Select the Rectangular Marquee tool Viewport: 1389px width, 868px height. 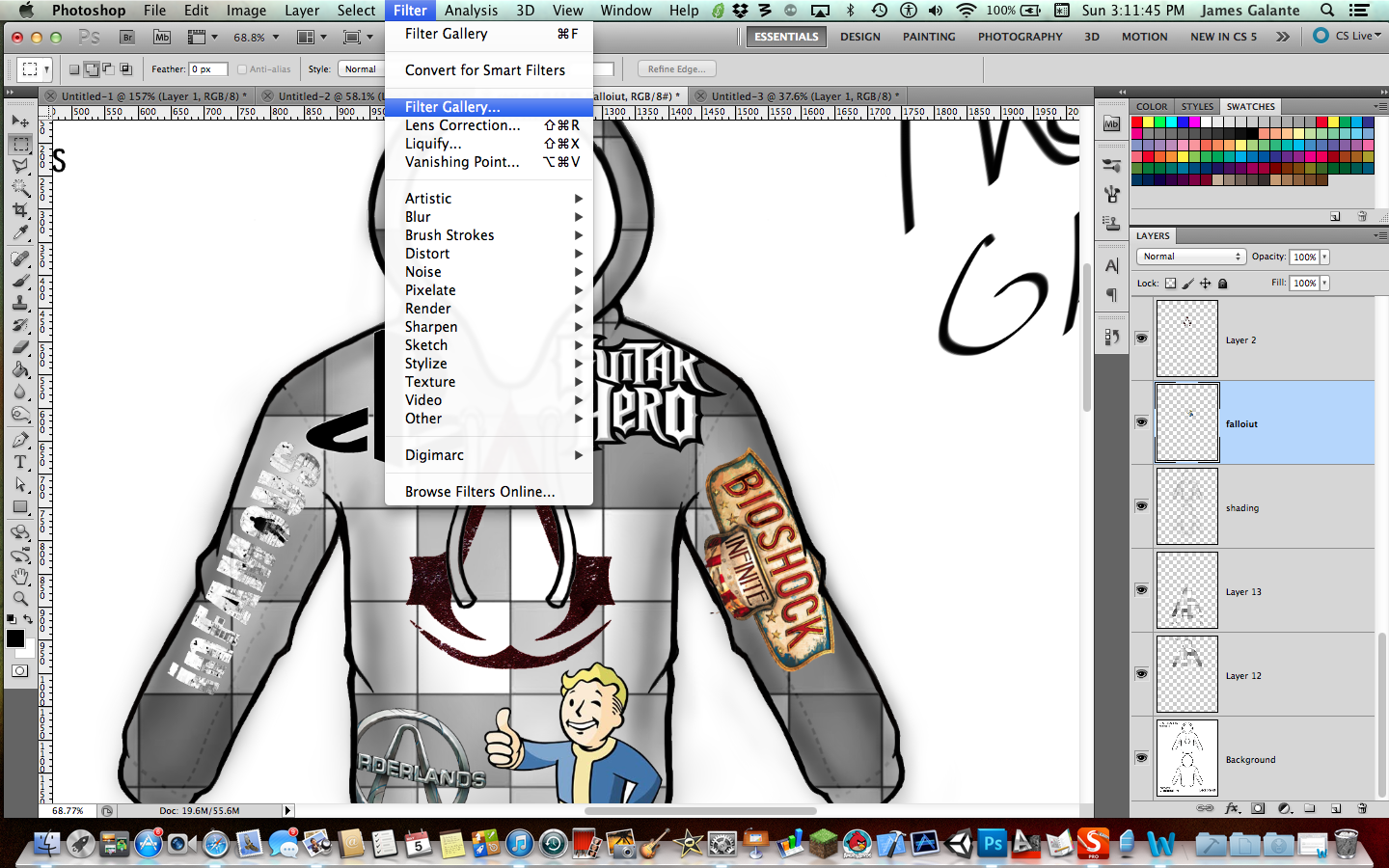[20, 144]
